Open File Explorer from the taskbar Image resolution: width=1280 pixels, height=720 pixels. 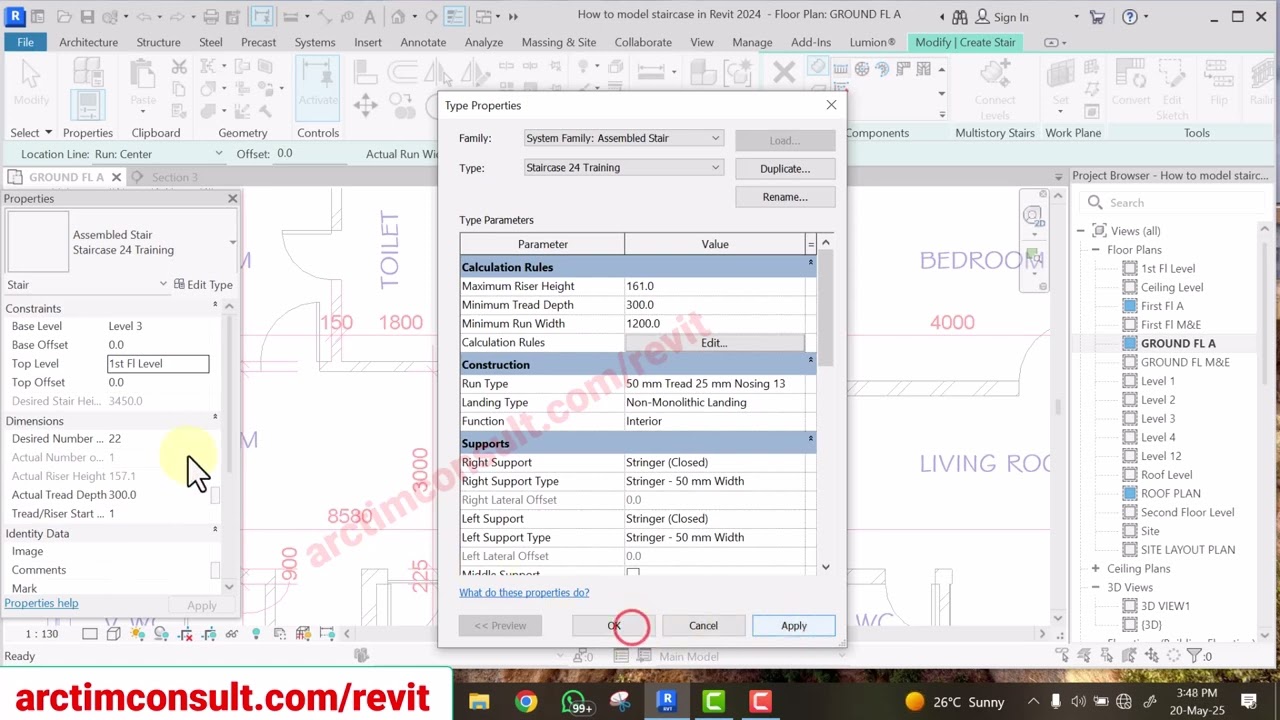[x=479, y=701]
